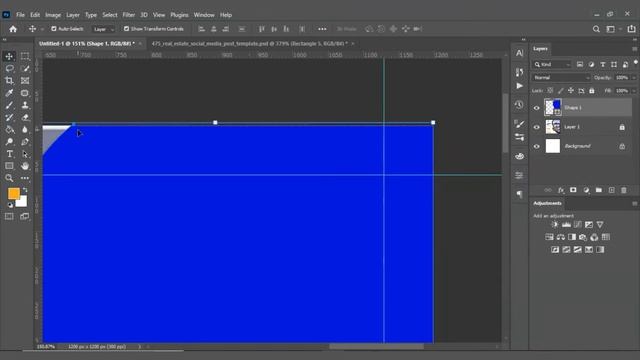Switch to the Untitled-1 document tab

[x=87, y=44]
